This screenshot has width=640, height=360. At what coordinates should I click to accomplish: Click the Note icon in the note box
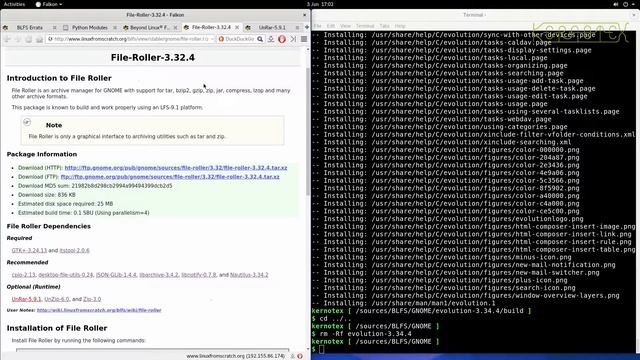27,122
